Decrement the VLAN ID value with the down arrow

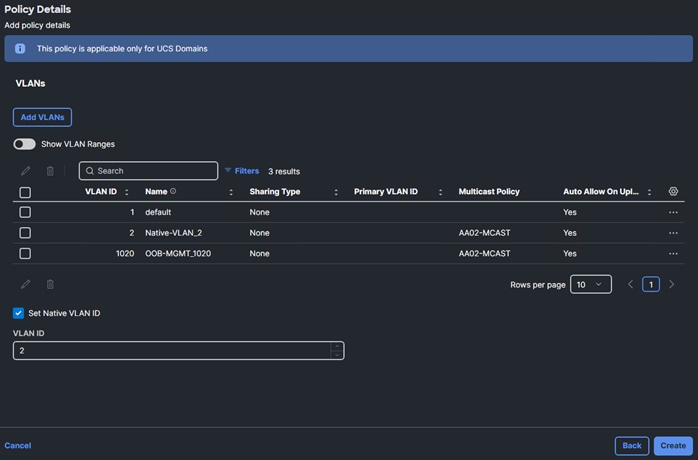coord(337,355)
